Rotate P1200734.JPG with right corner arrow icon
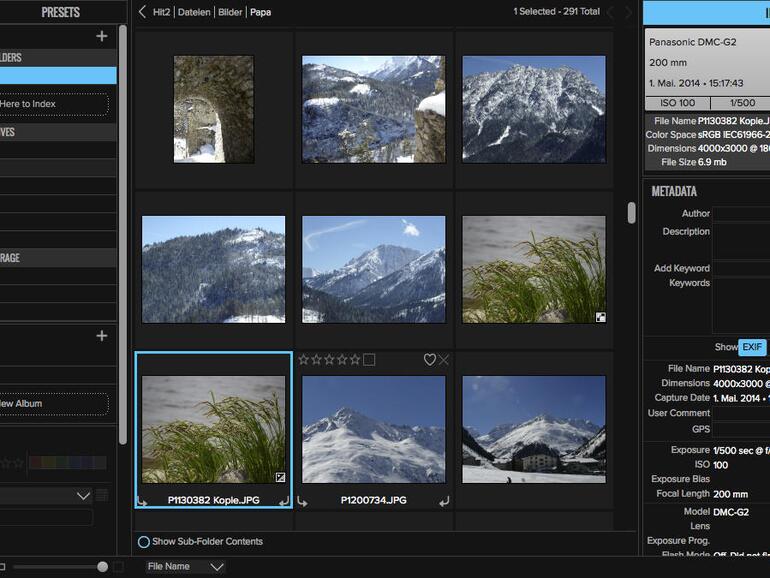Image resolution: width=770 pixels, height=578 pixels. pyautogui.click(x=444, y=501)
